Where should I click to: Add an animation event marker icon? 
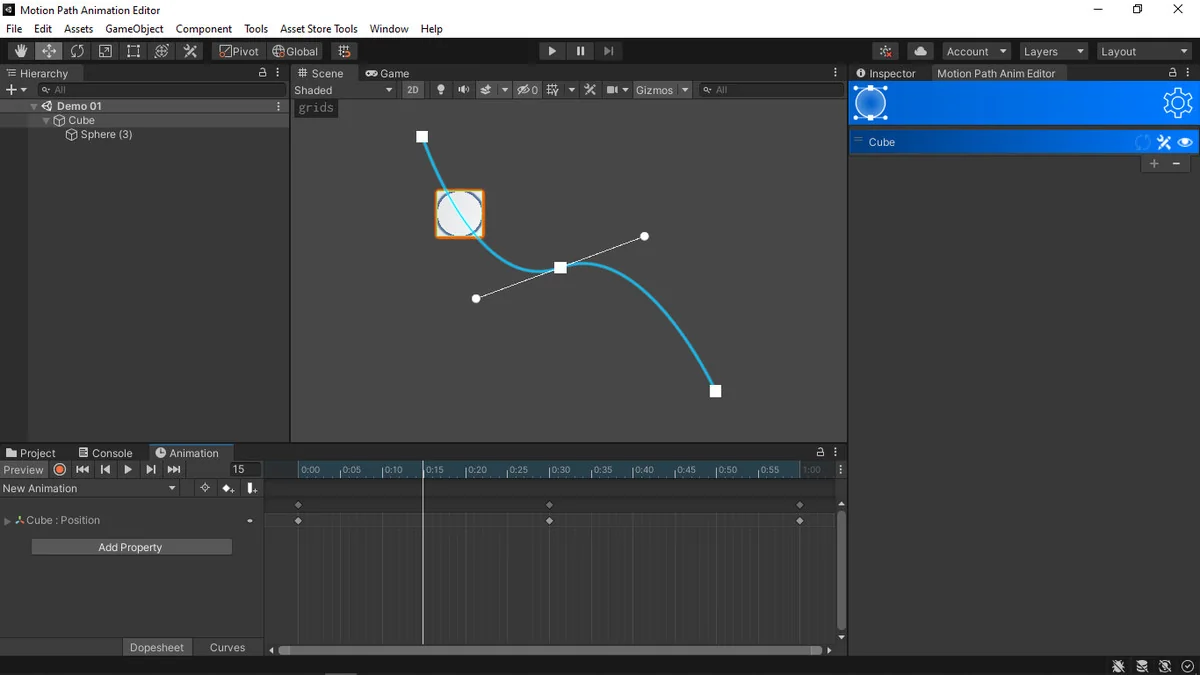(x=252, y=488)
